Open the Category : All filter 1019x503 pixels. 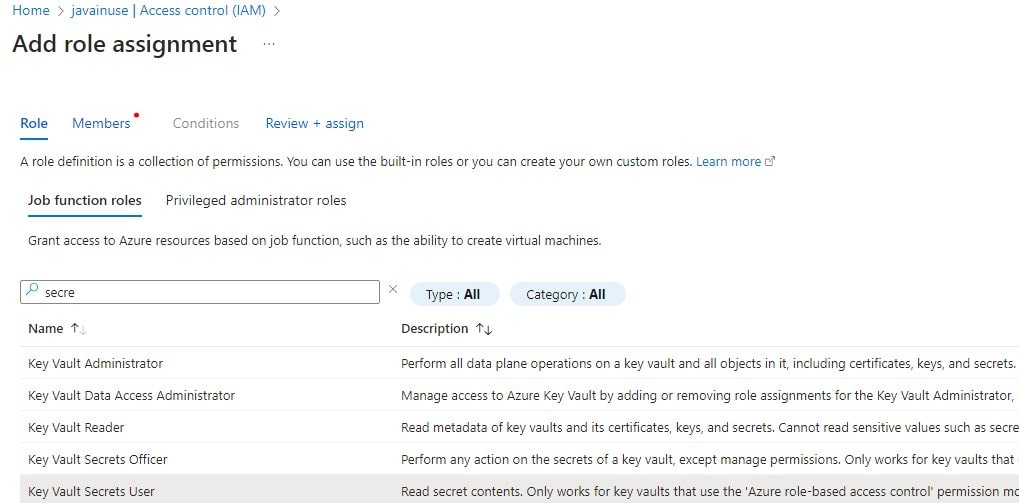(x=567, y=294)
